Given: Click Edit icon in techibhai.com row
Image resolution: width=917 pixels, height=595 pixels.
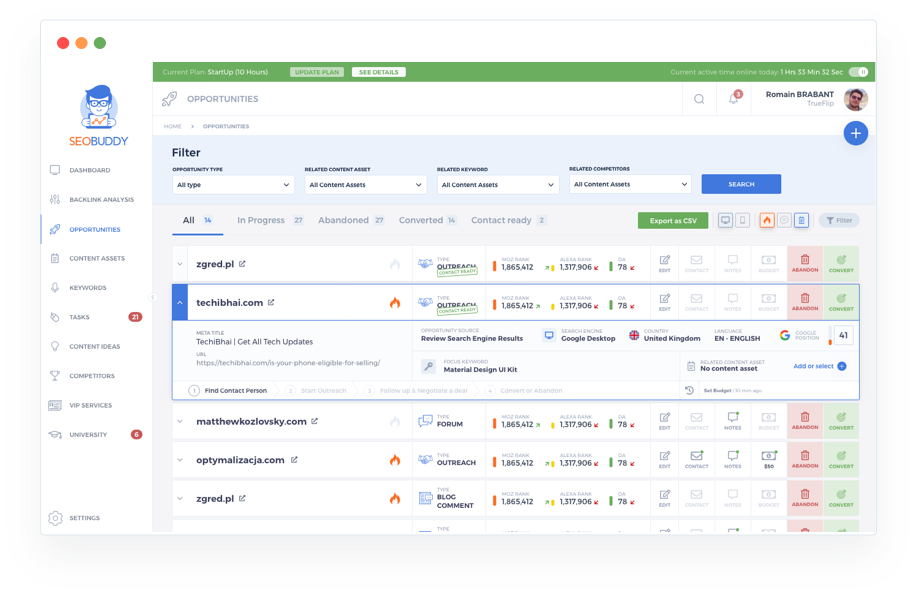Looking at the screenshot, I should tap(664, 302).
